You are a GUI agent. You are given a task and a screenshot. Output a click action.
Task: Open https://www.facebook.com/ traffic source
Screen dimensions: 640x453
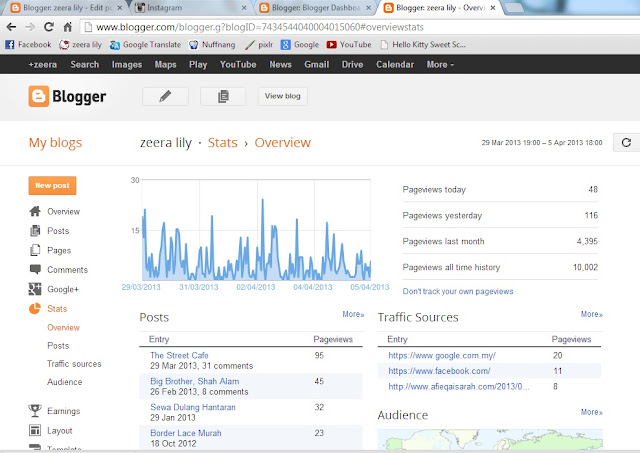click(439, 371)
